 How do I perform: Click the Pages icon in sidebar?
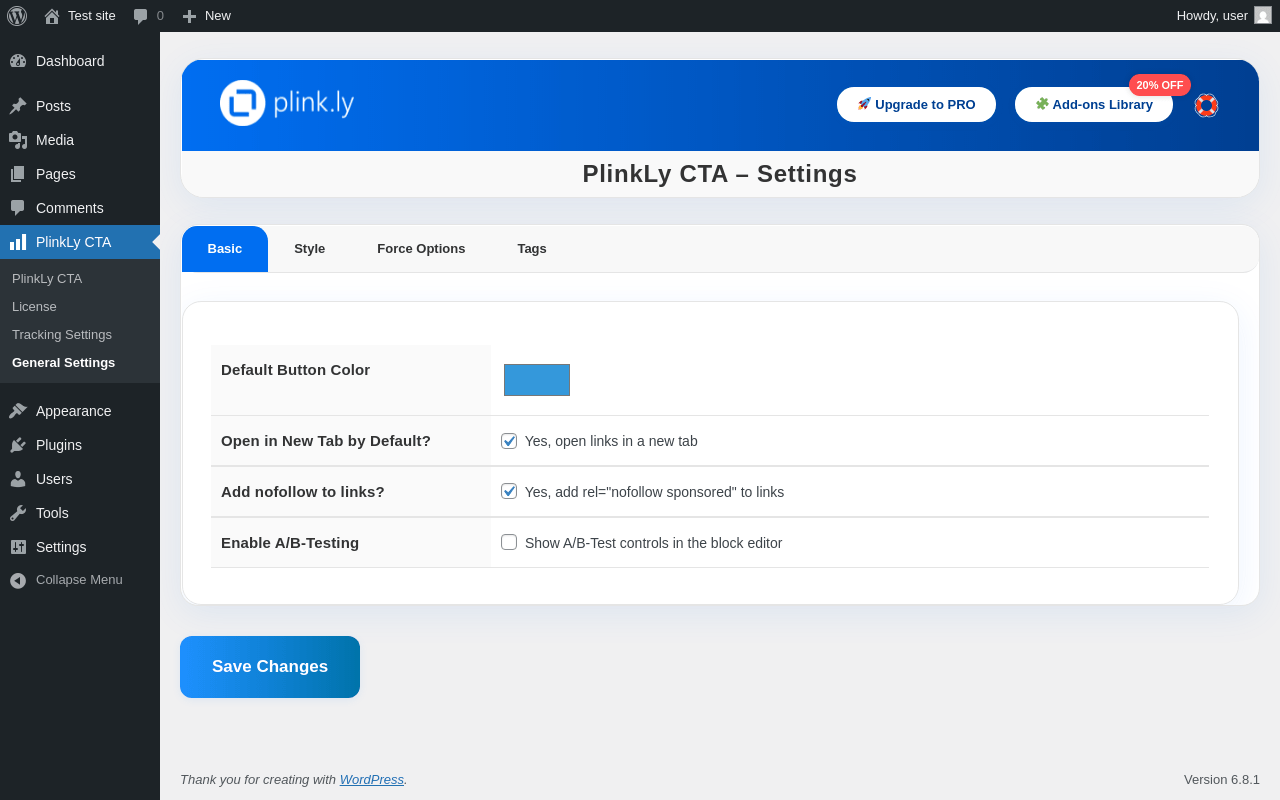[x=18, y=174]
